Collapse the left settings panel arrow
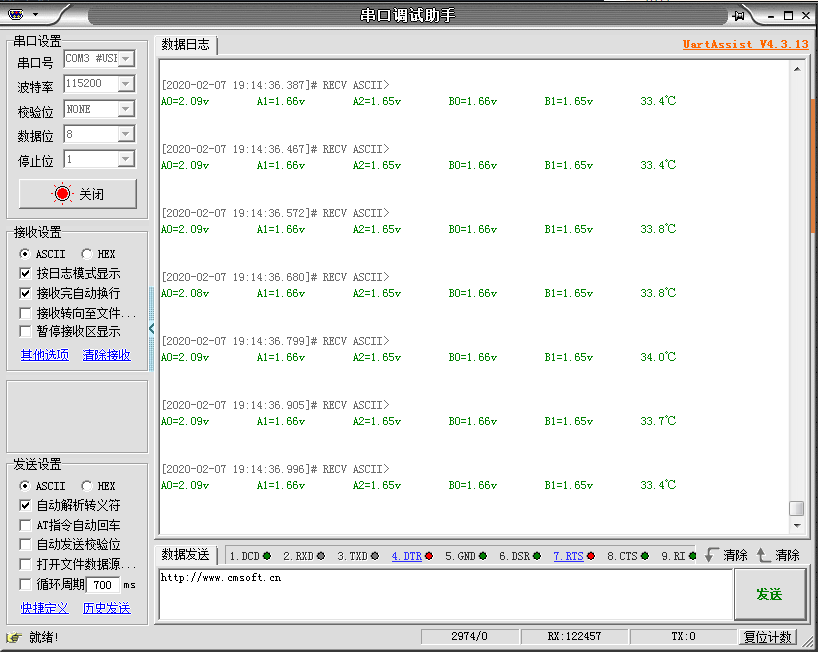Viewport: 818px width, 652px height. 151,329
